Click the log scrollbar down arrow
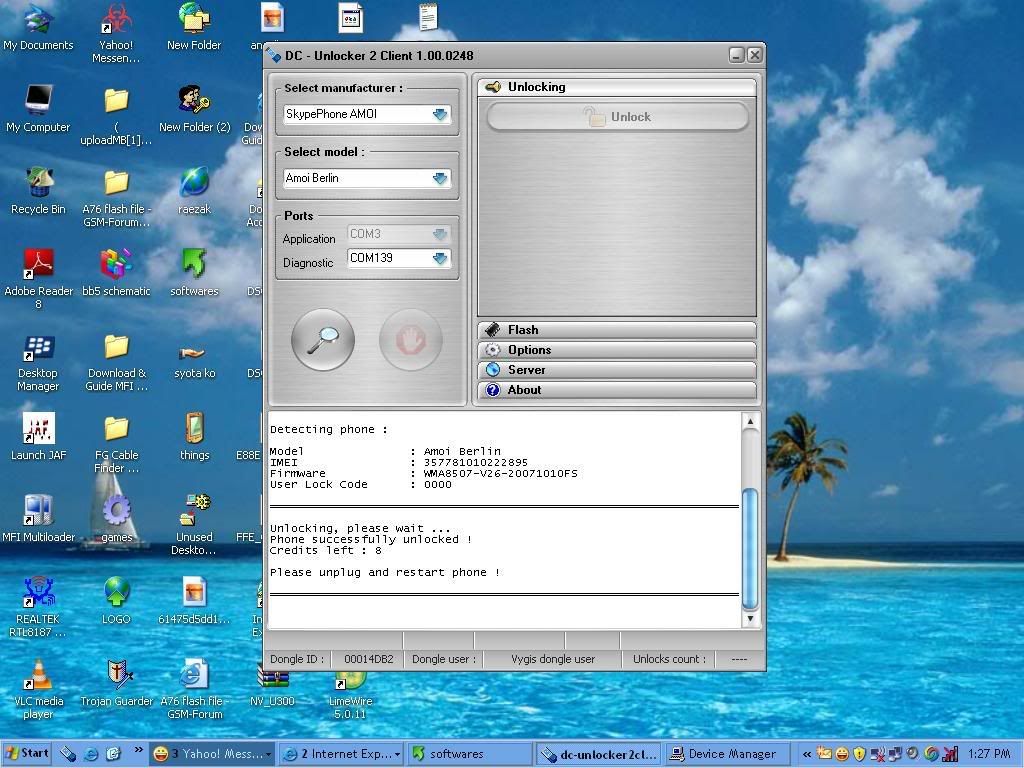This screenshot has height=768, width=1024. pyautogui.click(x=750, y=618)
